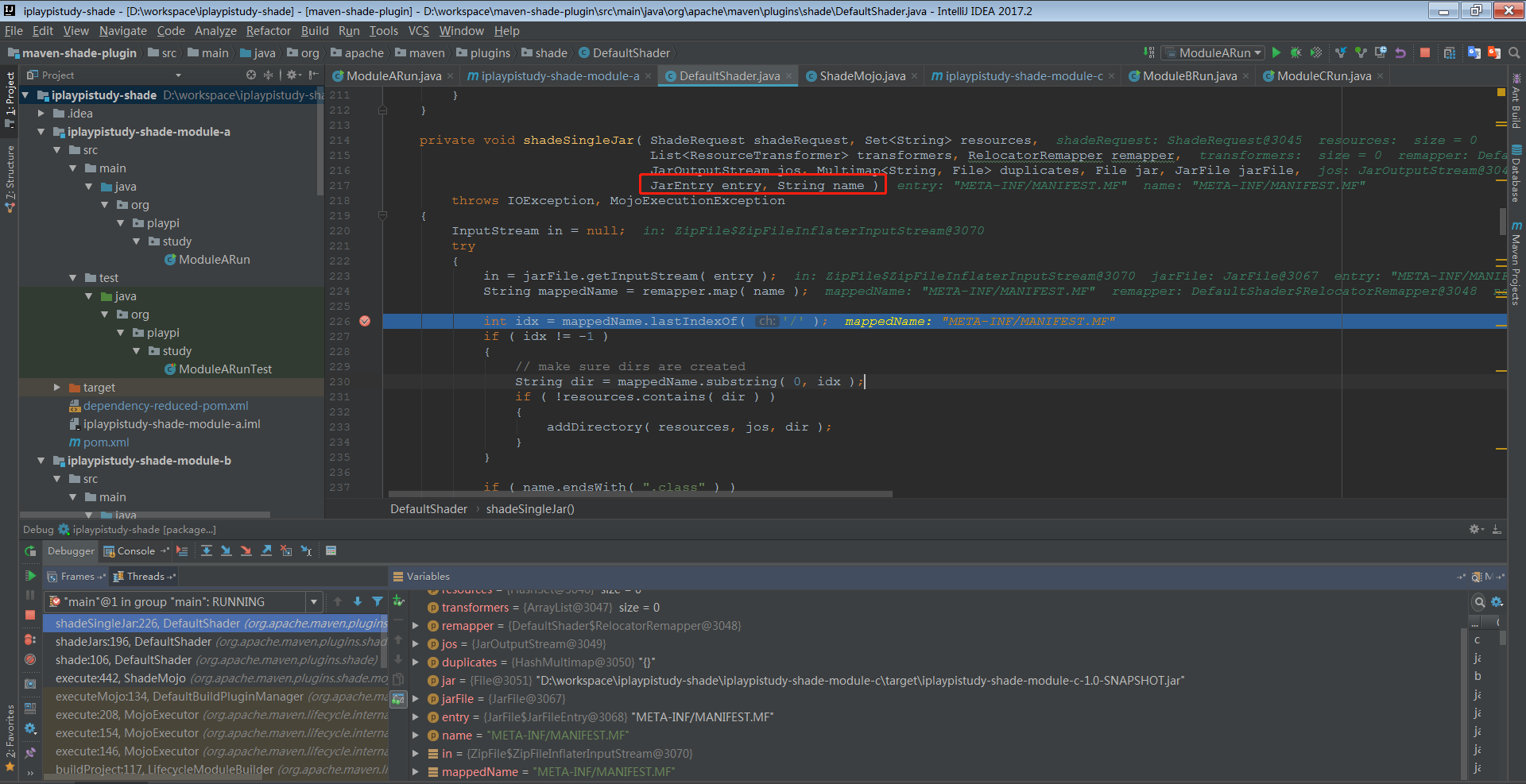Toggle the breakpoint at line 226
The image size is (1526, 784).
tap(365, 321)
